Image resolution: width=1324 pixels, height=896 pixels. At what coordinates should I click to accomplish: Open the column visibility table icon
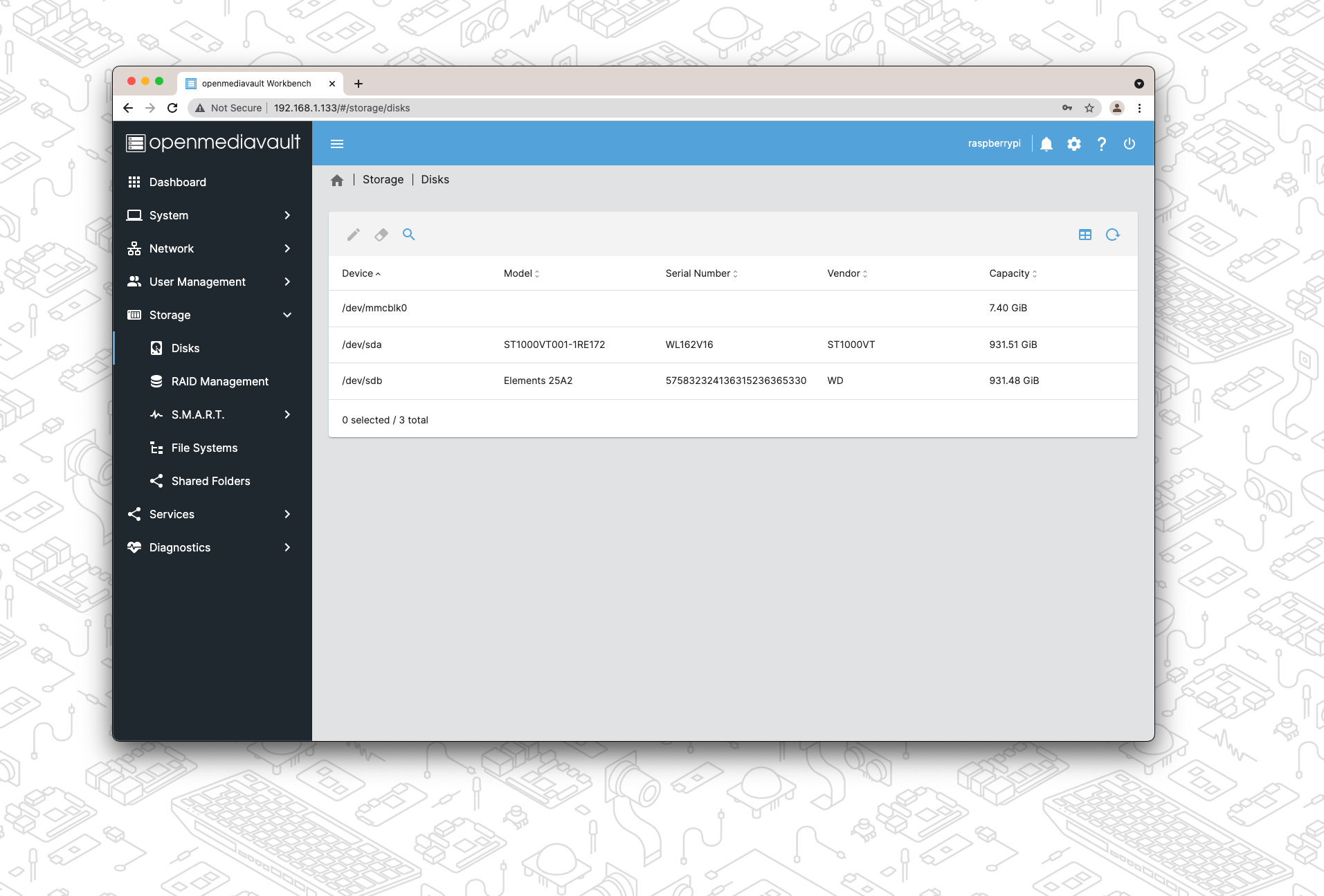point(1085,235)
